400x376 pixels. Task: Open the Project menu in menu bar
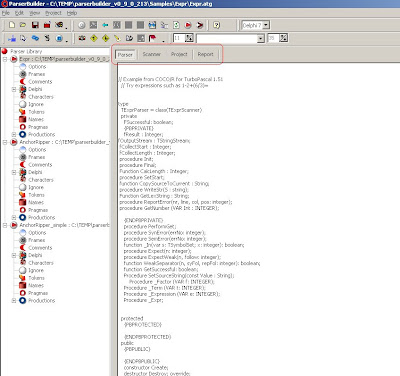click(x=53, y=13)
